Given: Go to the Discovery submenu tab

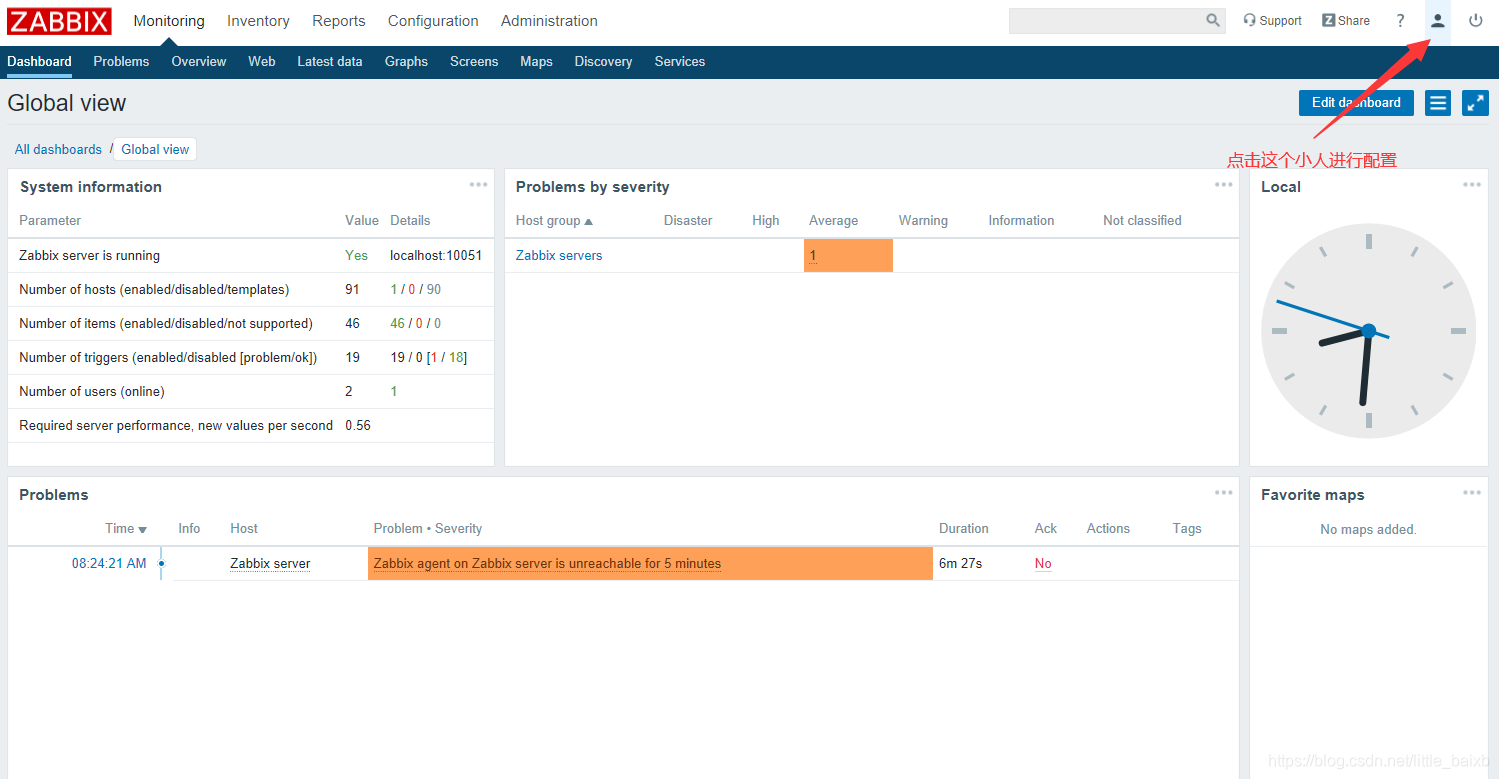Looking at the screenshot, I should coord(603,62).
